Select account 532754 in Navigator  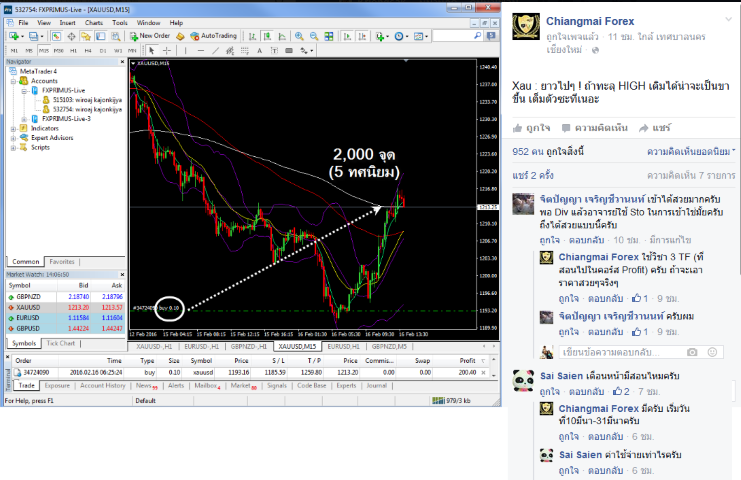tap(82, 109)
